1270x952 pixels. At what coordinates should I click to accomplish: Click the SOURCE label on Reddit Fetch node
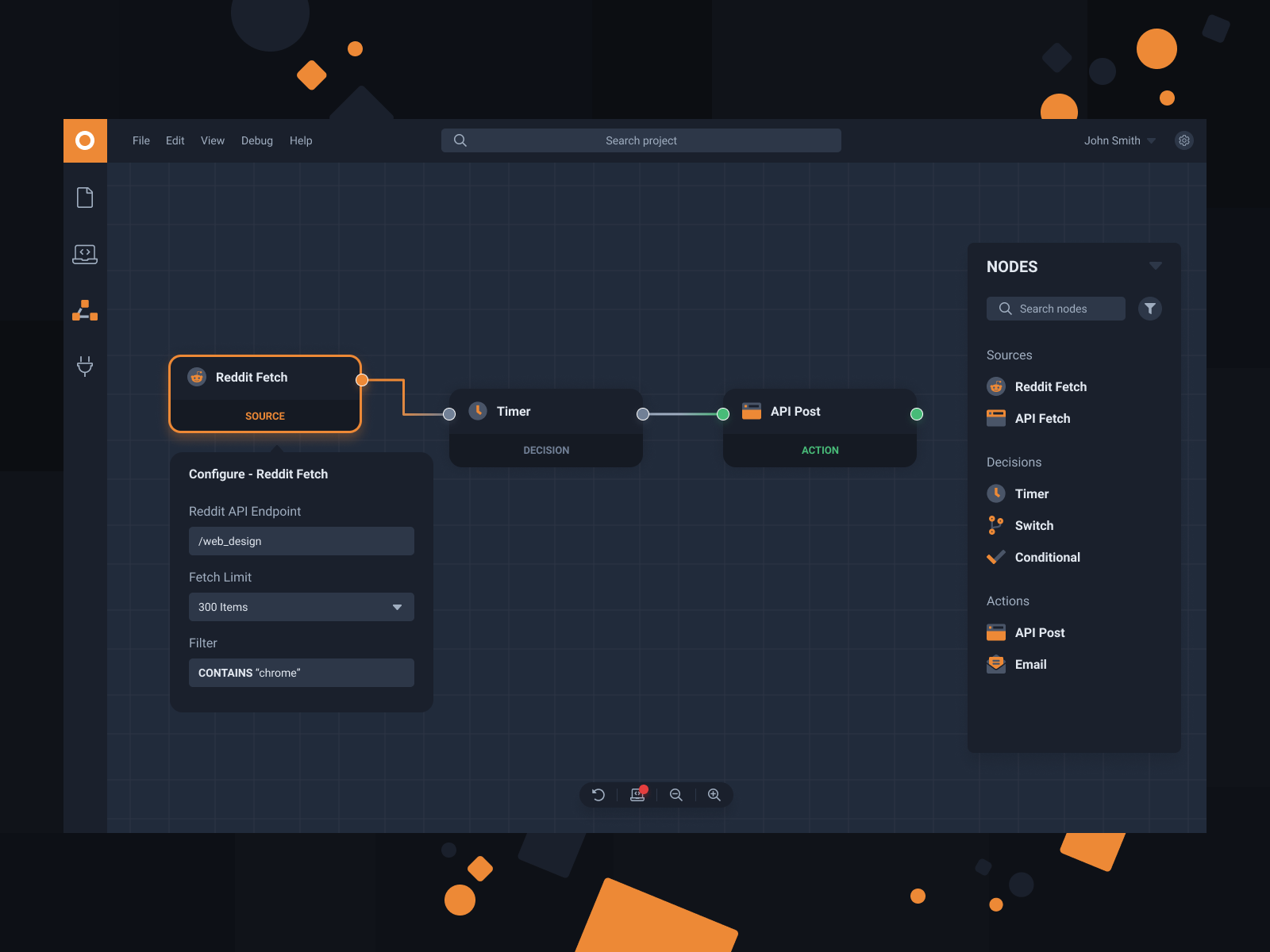click(265, 416)
